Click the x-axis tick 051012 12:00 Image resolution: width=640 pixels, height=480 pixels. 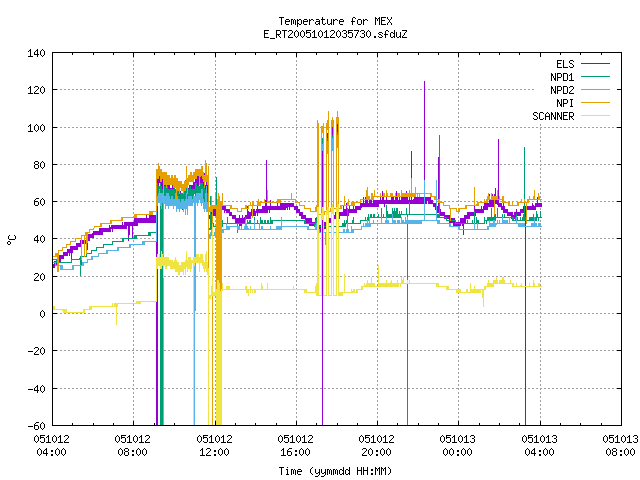(214, 446)
